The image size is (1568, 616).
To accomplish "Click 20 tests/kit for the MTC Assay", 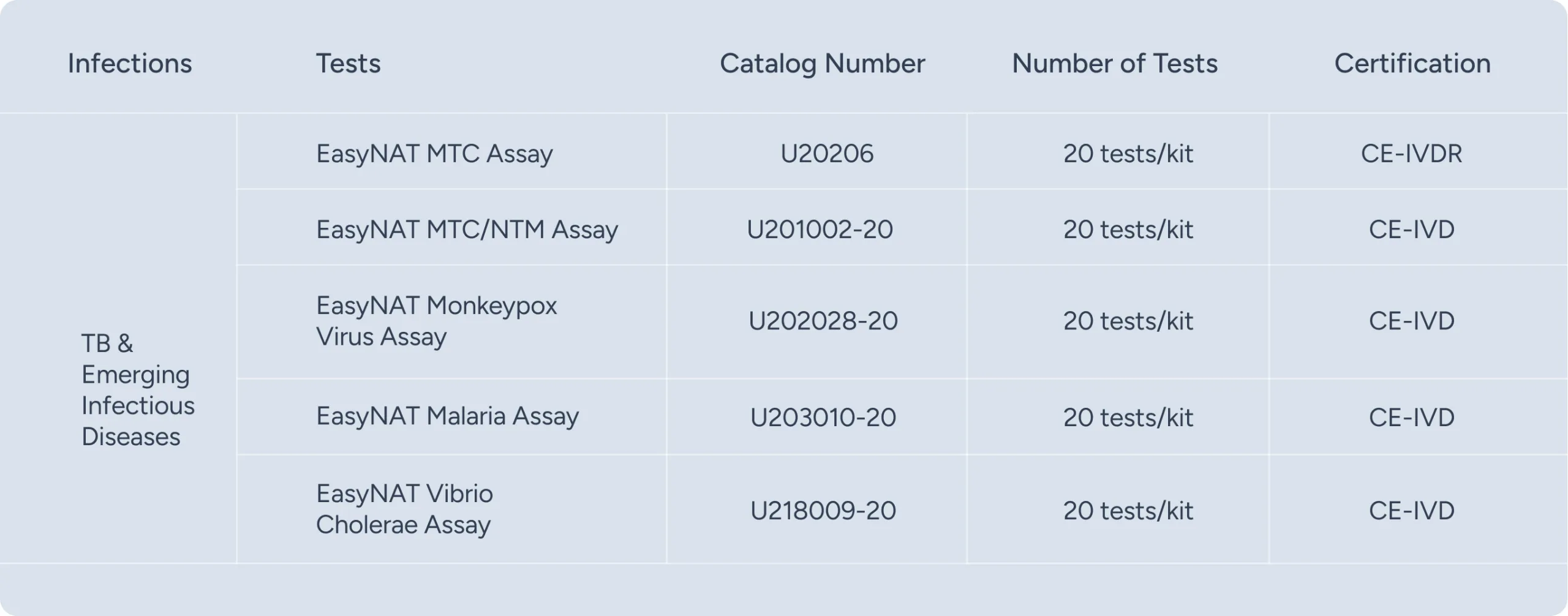I will pos(1128,153).
